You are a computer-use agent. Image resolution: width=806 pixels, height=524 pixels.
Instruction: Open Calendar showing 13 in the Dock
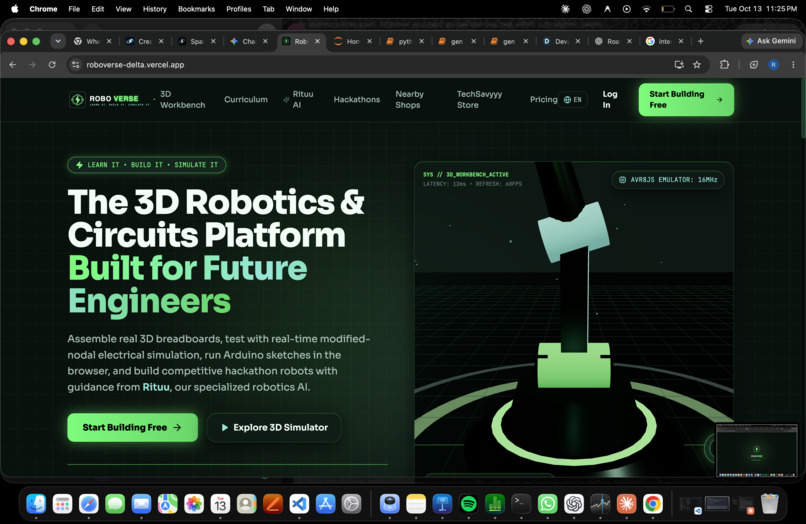220,504
